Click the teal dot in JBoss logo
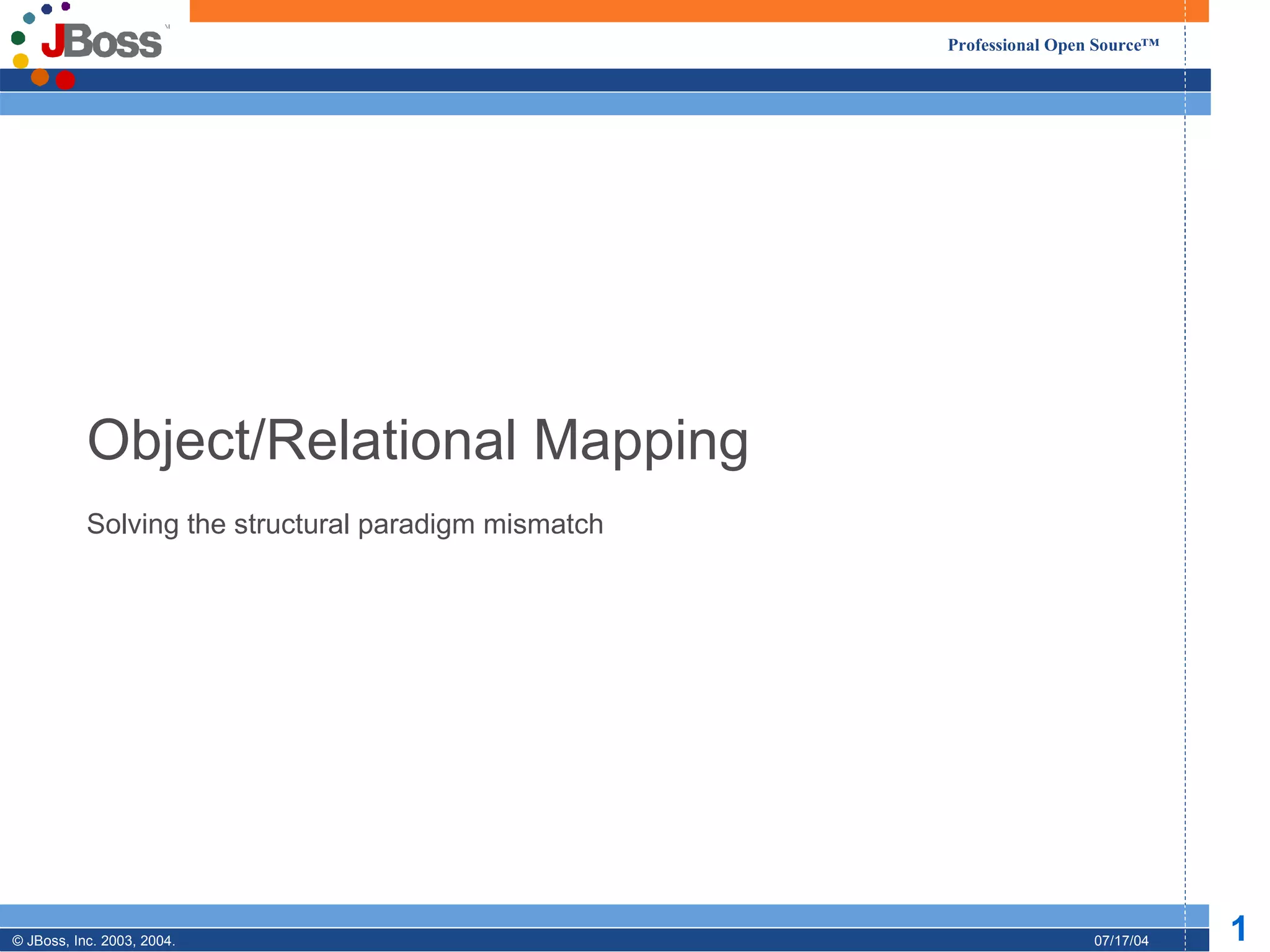 [29, 18]
